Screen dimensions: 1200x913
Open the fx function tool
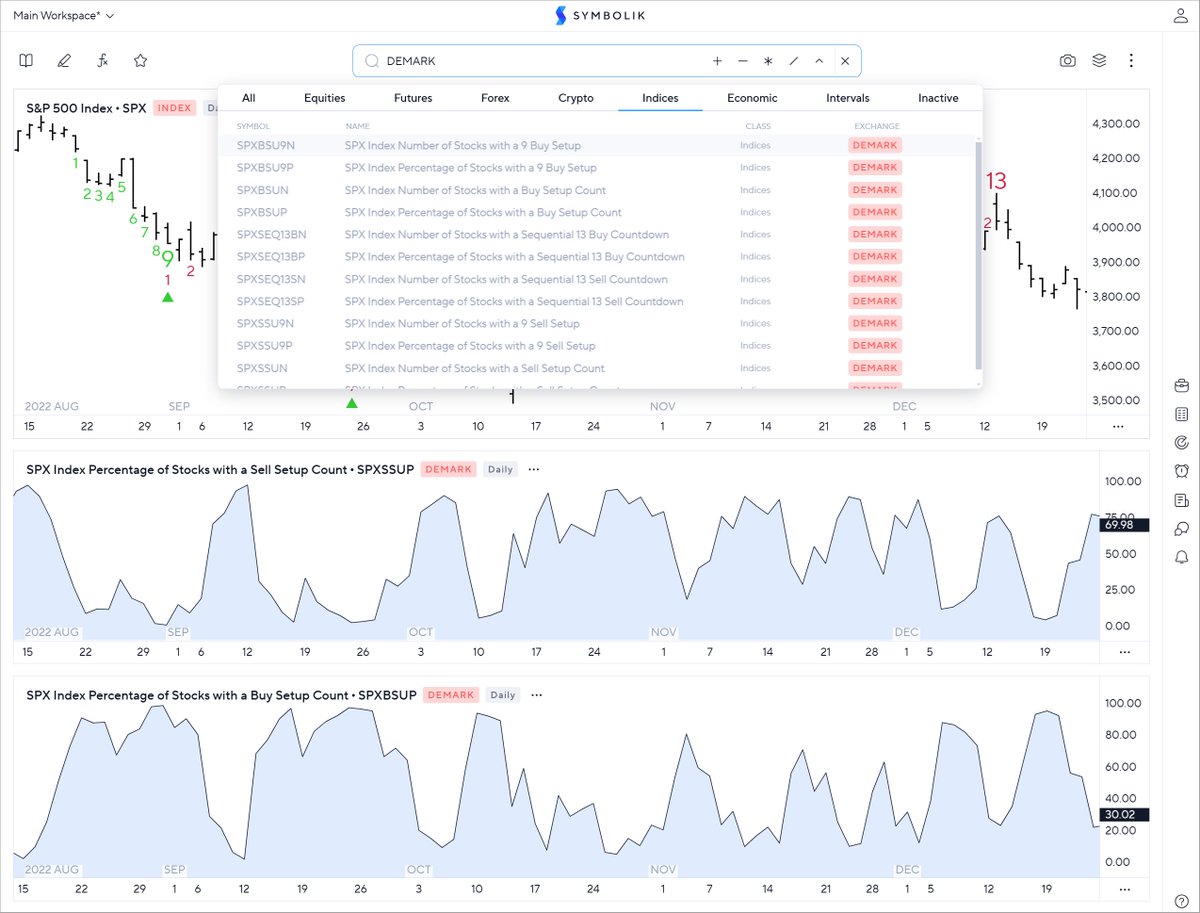pyautogui.click(x=101, y=60)
